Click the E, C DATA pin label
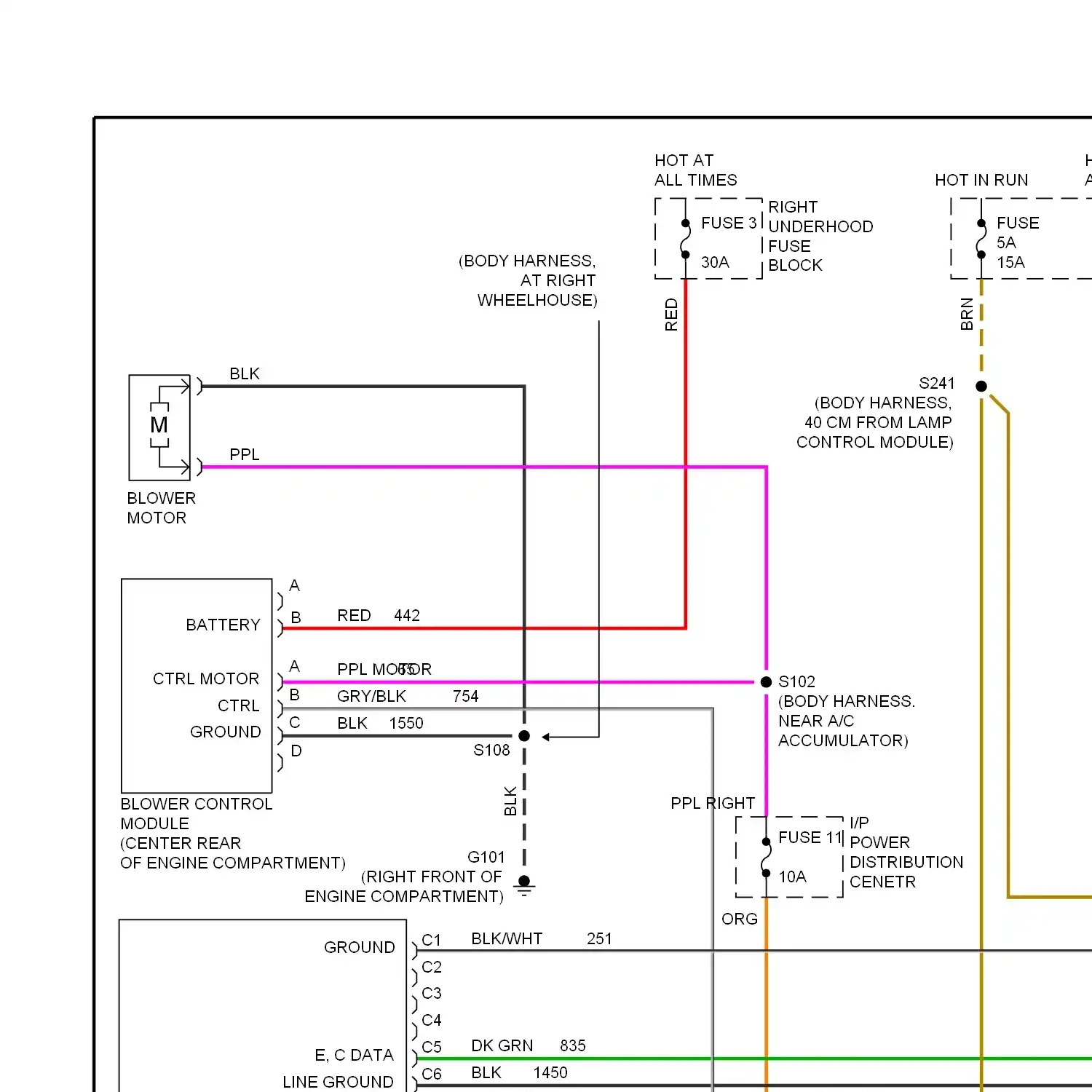Viewport: 1092px width, 1092px height. [355, 1056]
